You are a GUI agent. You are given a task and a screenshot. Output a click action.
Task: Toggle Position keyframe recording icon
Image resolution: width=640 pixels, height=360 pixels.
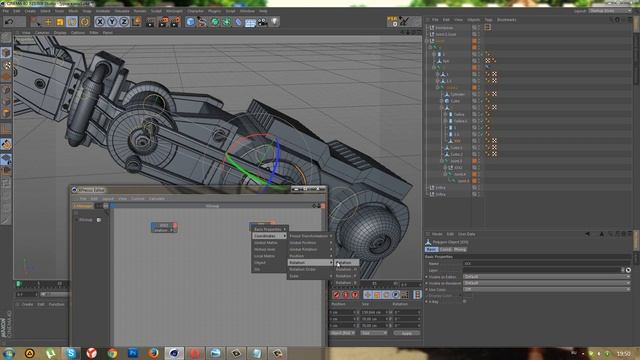[x=368, y=295]
